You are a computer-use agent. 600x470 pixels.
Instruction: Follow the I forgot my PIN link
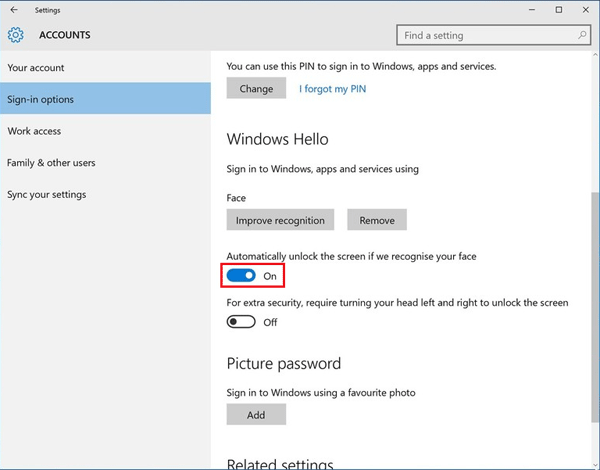tap(333, 89)
